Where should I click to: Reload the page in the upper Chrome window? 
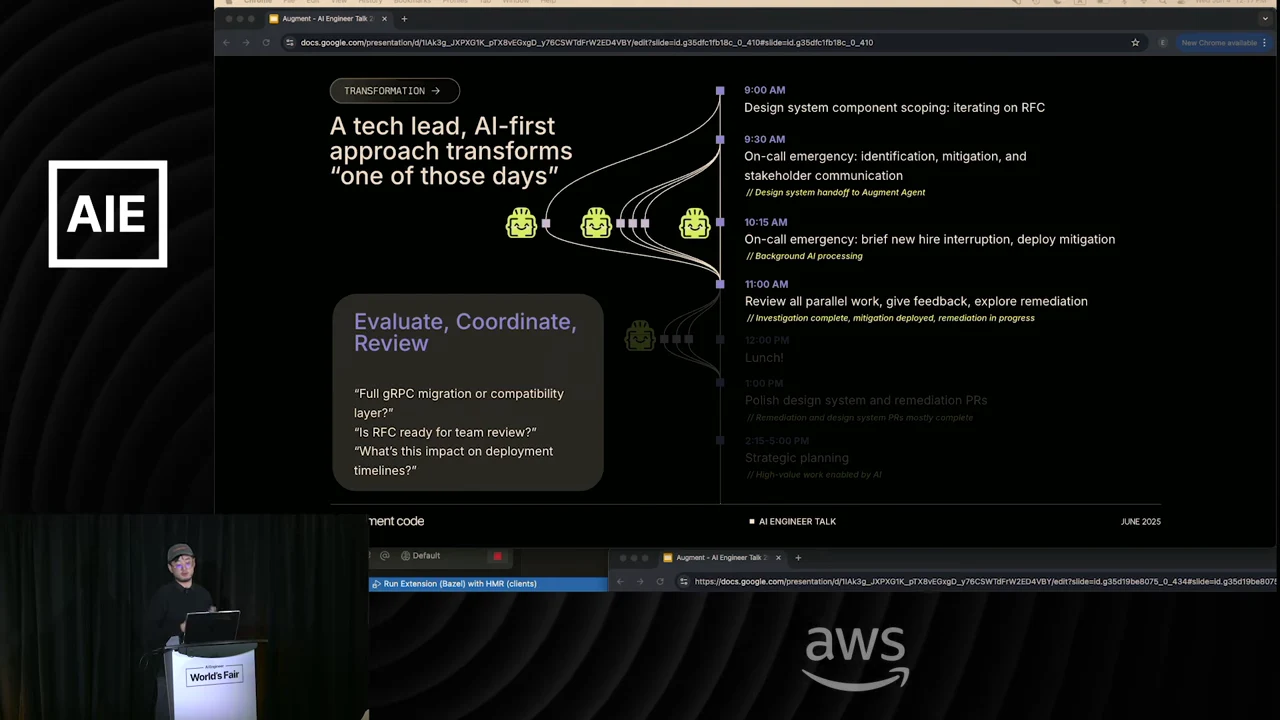tap(266, 42)
